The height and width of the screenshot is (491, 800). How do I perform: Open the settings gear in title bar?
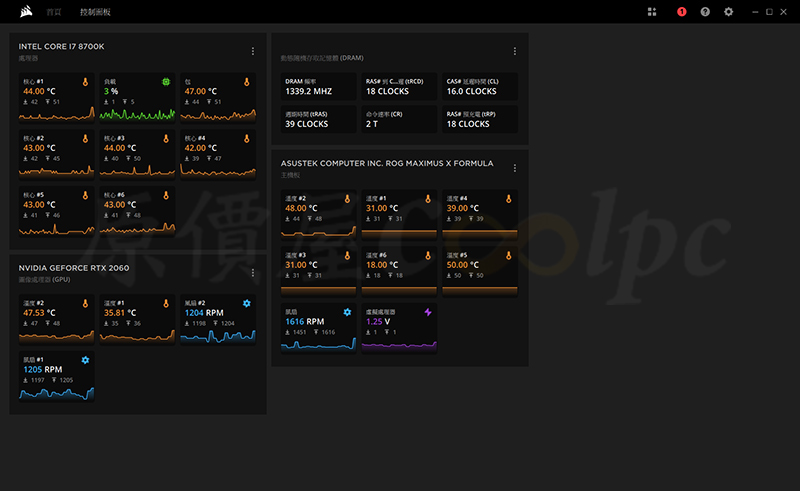729,12
